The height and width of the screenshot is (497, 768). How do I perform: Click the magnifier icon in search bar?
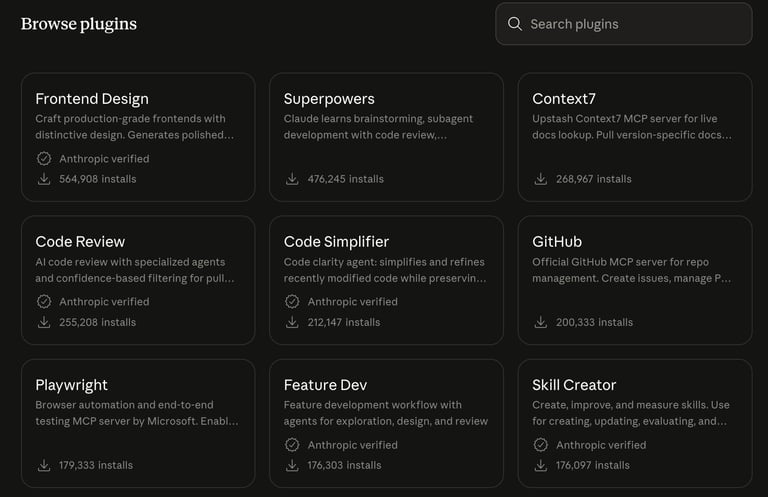click(x=515, y=24)
